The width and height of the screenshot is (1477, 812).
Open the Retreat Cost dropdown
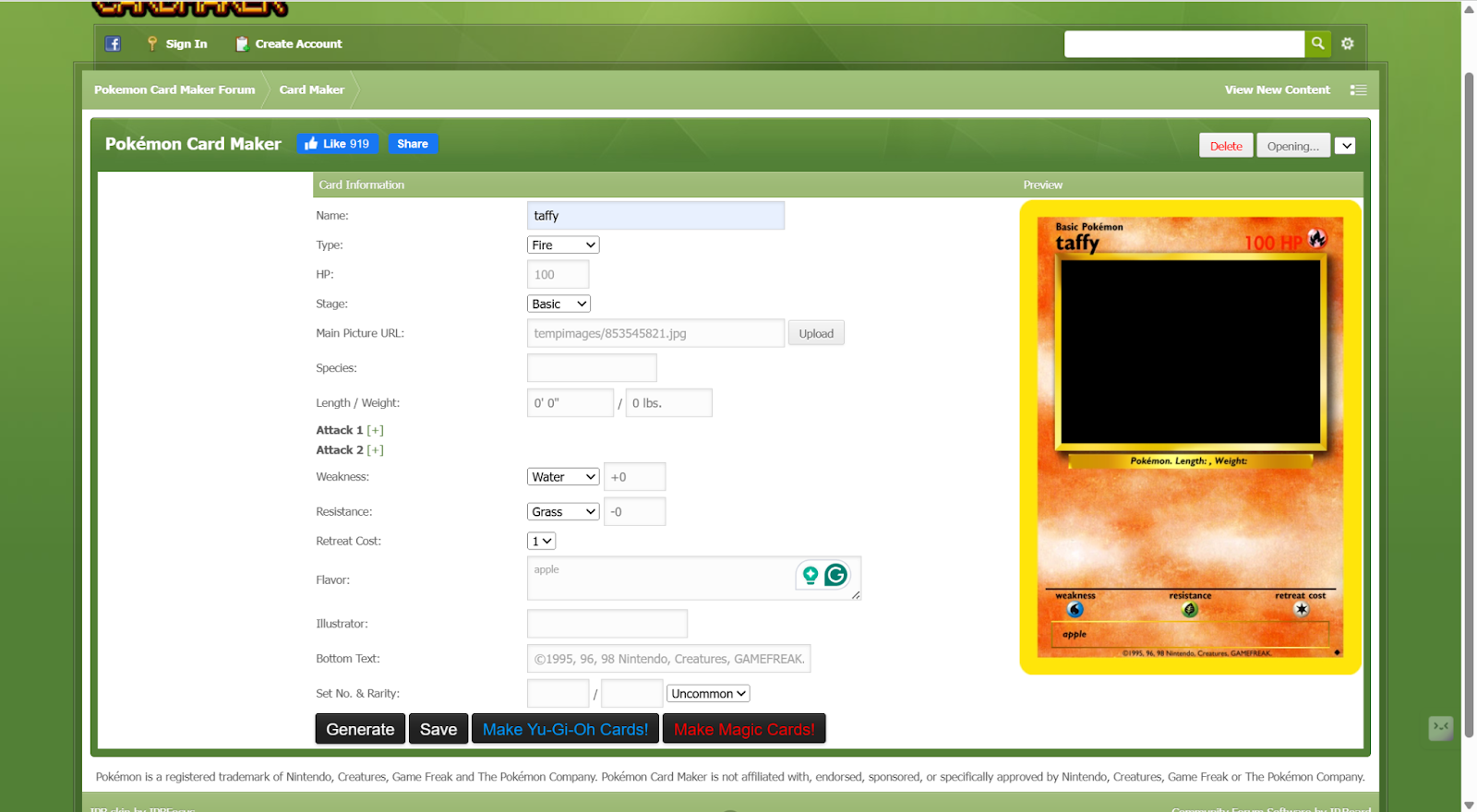(x=542, y=541)
